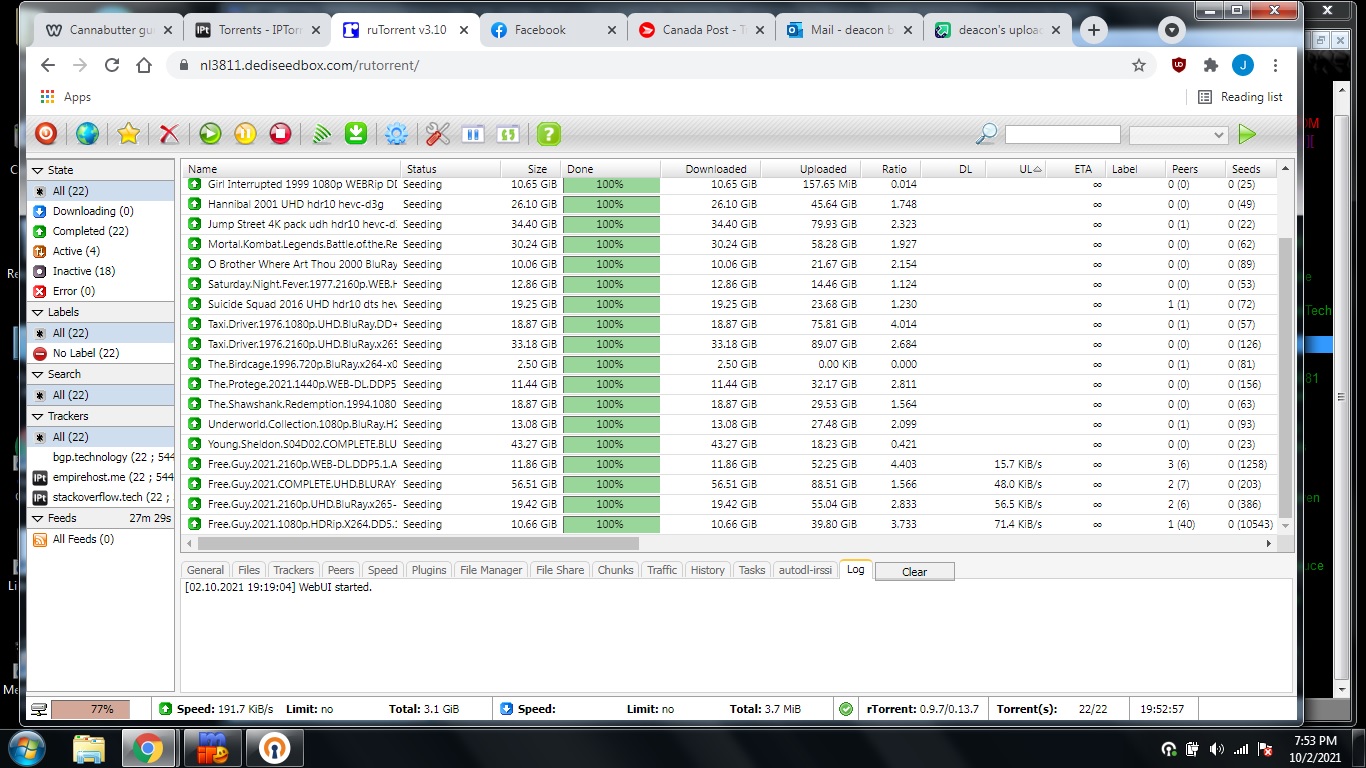Viewport: 1366px width, 768px height.
Task: Filter by bgp.technology tracker
Action: (x=101, y=457)
